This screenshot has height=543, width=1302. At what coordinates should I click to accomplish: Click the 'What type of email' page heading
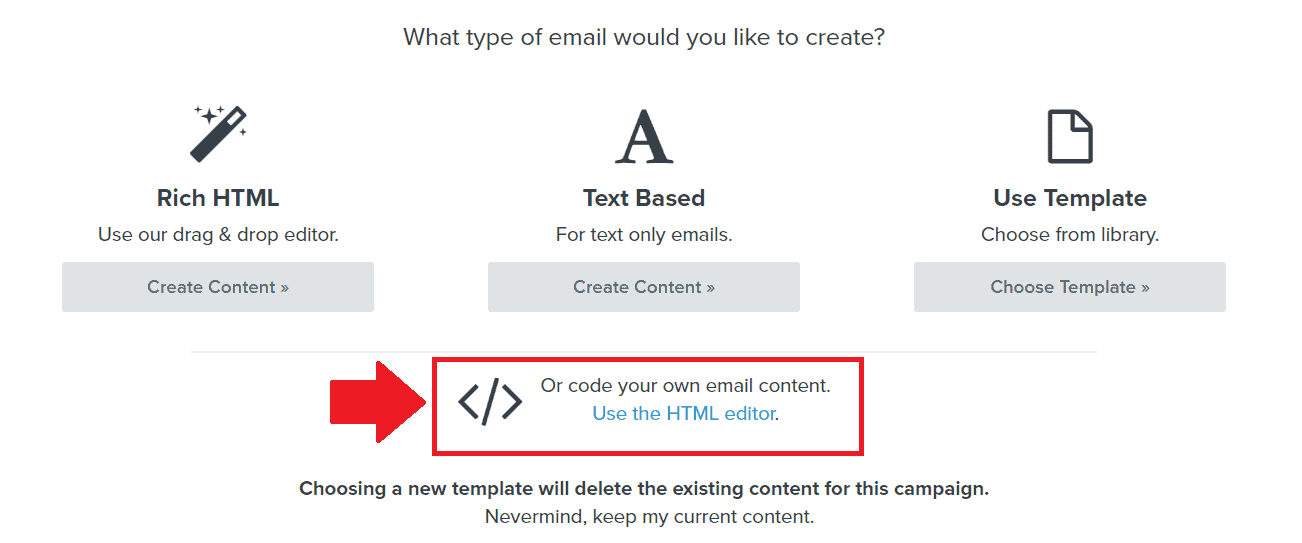(x=644, y=38)
